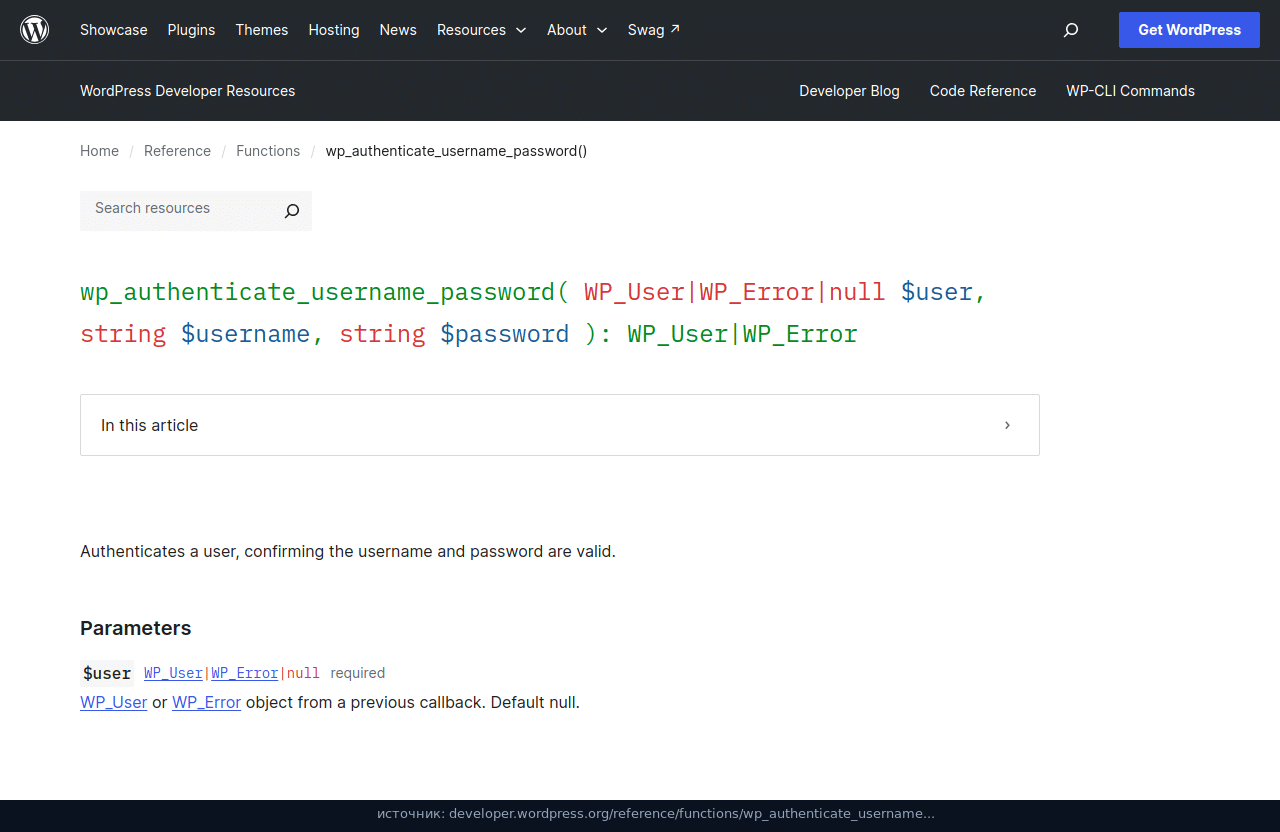The image size is (1280, 832).
Task: Click the 'required' label next to $user
Action: click(x=358, y=673)
